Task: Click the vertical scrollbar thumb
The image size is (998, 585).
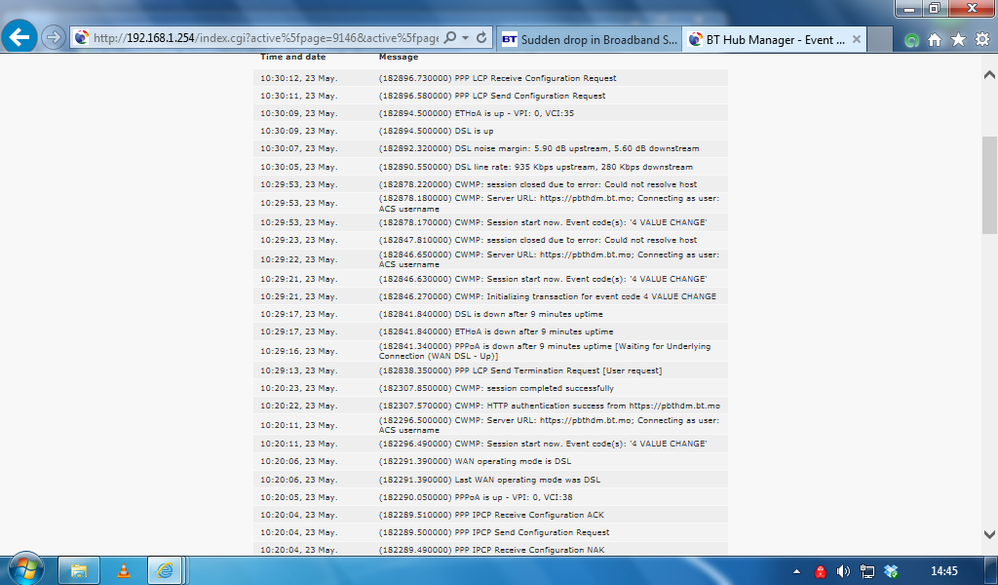Action: pyautogui.click(x=989, y=185)
